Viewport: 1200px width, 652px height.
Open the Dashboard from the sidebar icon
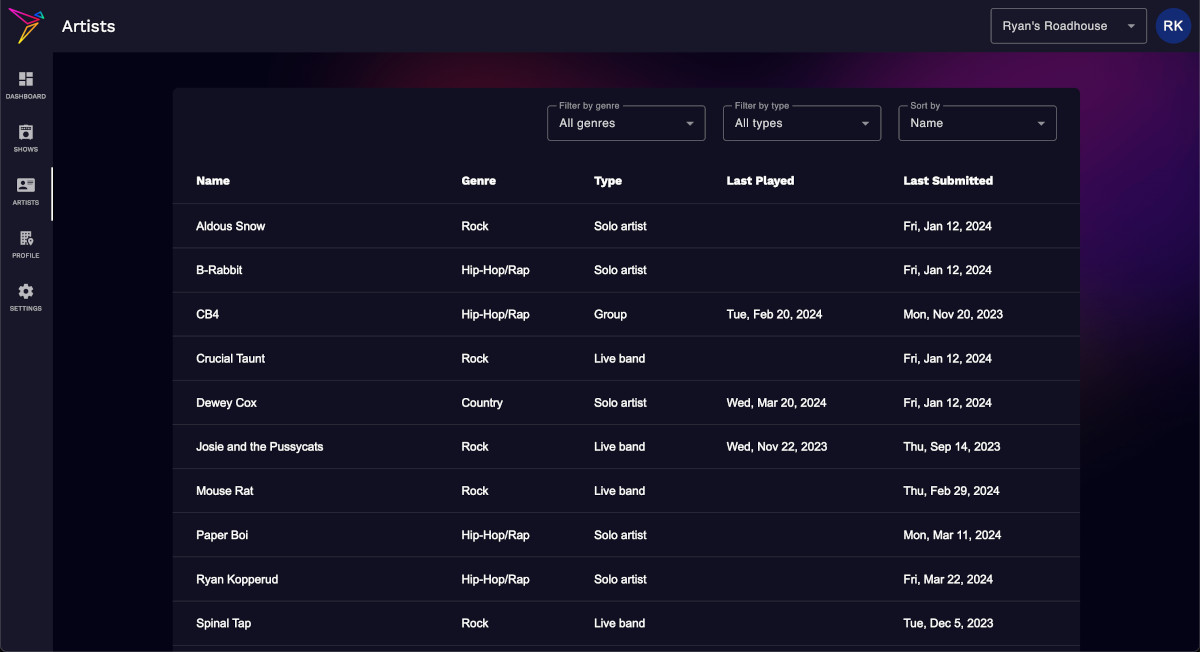coord(25,83)
